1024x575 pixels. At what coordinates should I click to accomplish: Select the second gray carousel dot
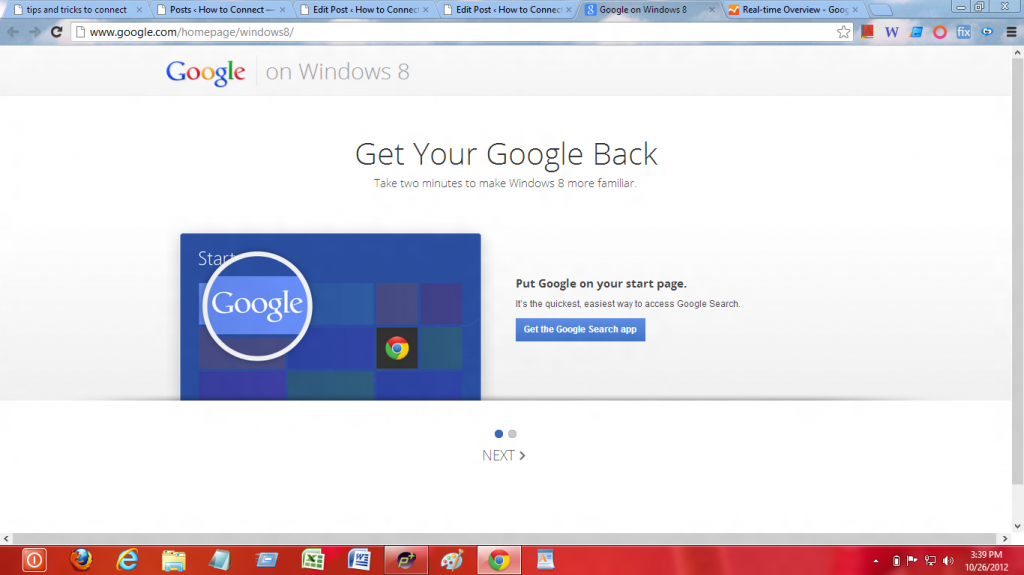(513, 434)
